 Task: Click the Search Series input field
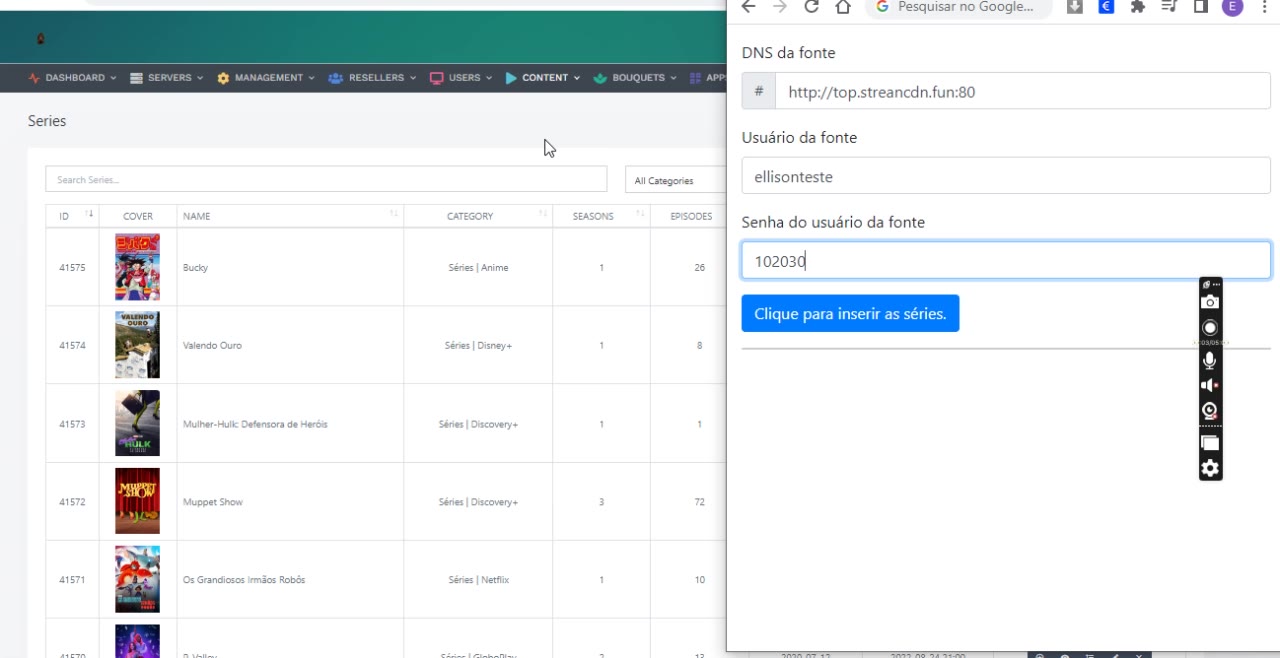point(326,180)
